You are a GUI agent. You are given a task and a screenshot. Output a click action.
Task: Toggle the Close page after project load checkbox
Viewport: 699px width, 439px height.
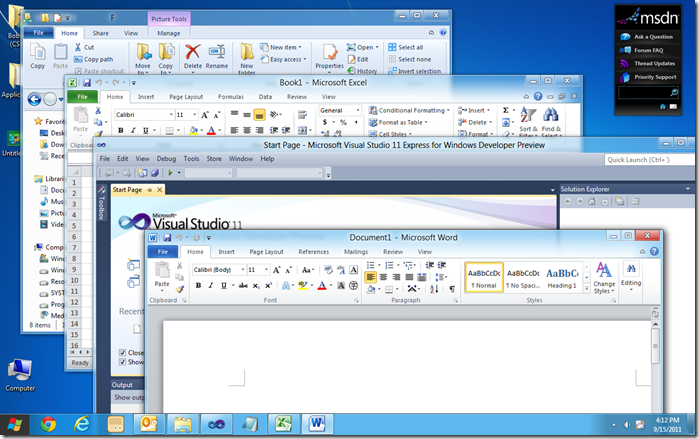123,353
